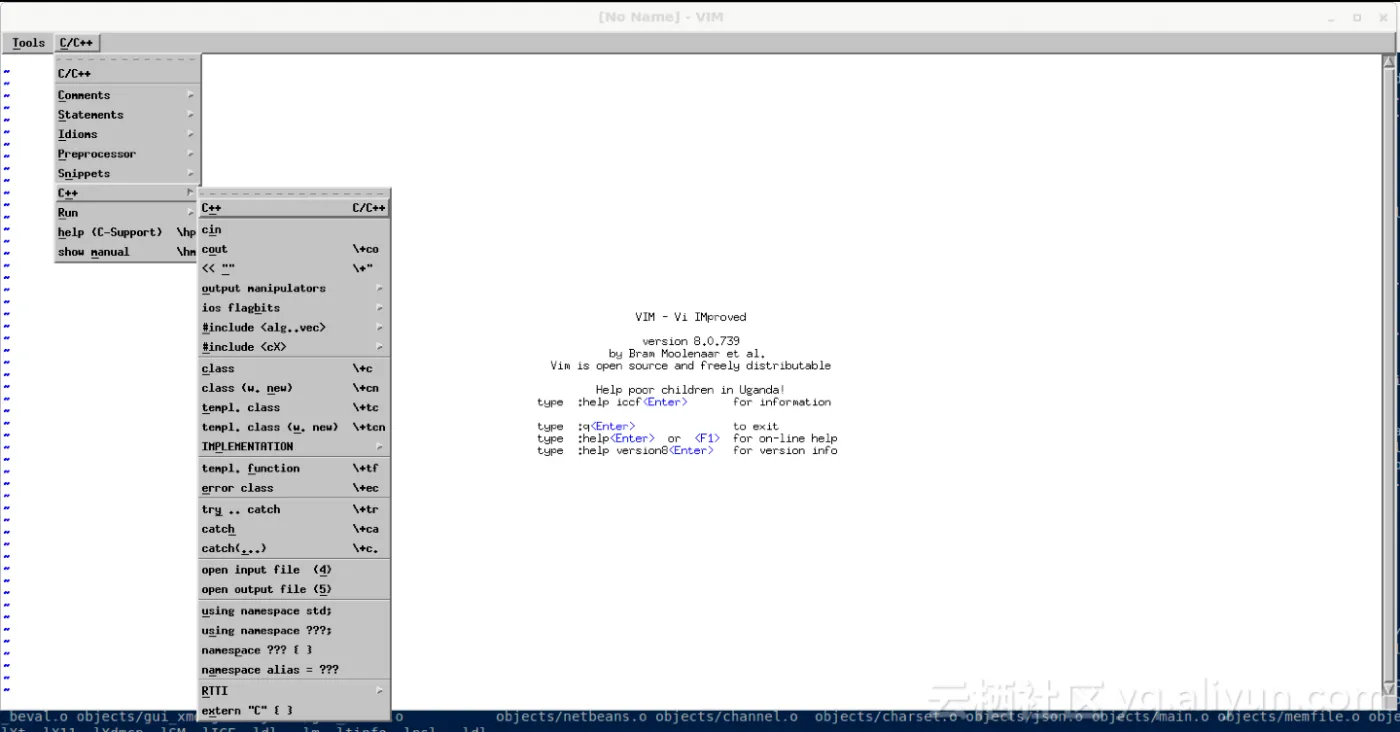Click scrollbar up arrow

click(1391, 62)
